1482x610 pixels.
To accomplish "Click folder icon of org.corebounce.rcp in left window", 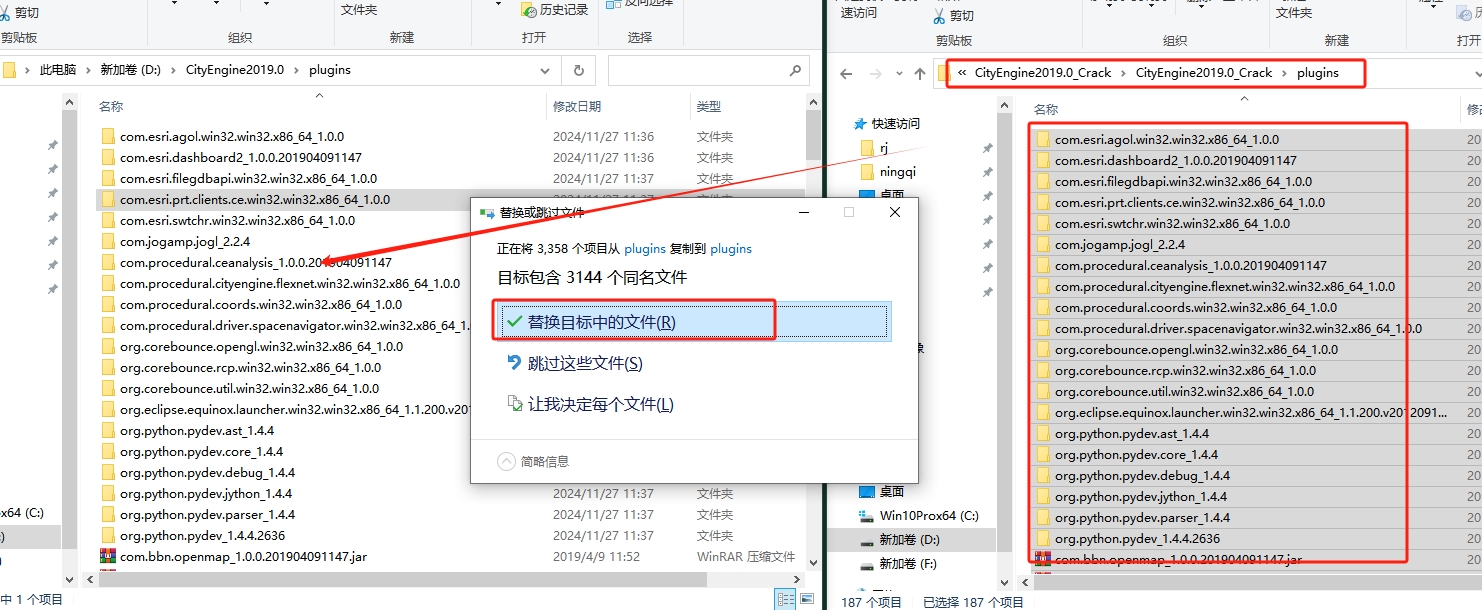I will [108, 367].
